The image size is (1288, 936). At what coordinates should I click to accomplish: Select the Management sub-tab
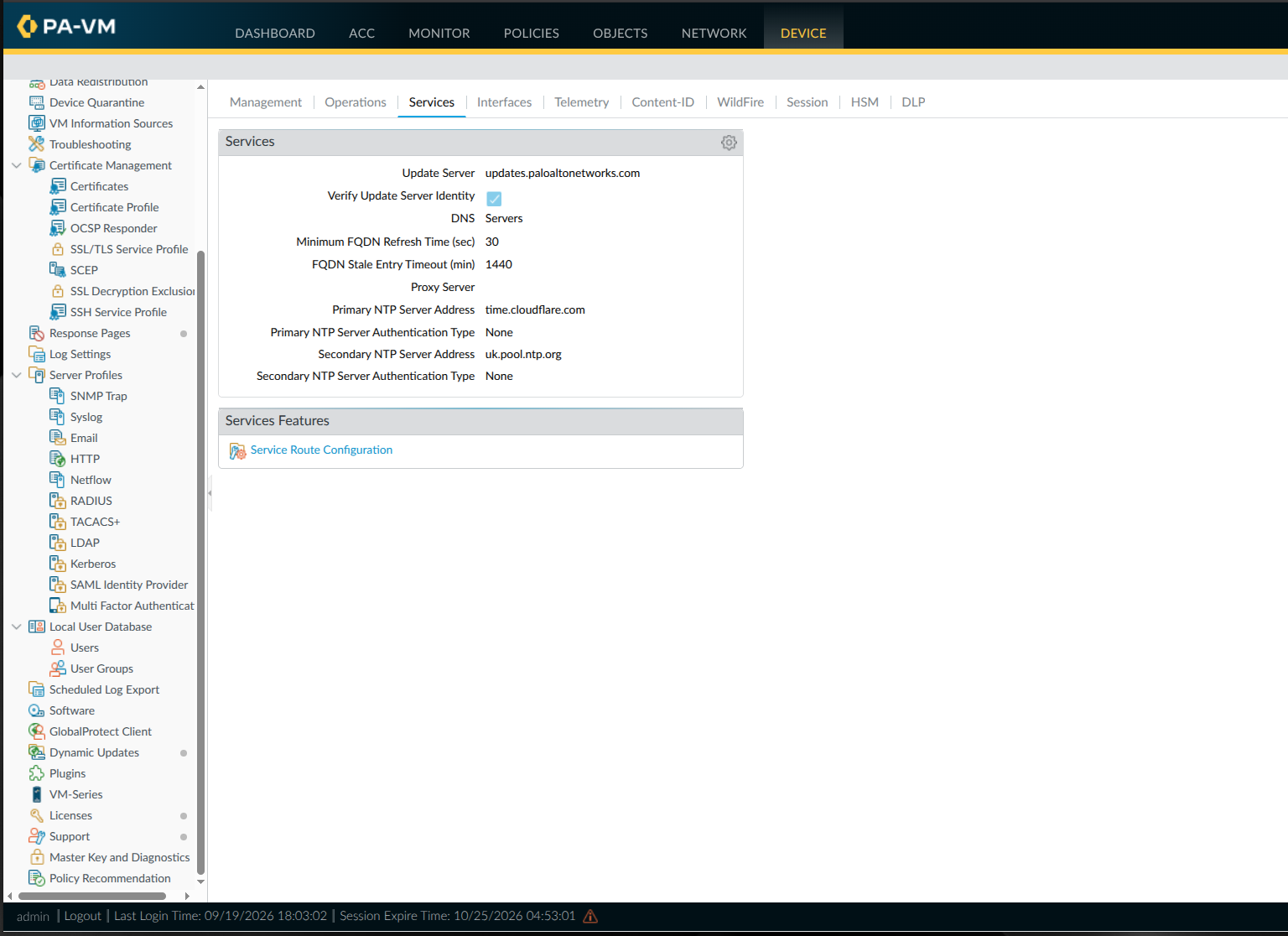[266, 102]
